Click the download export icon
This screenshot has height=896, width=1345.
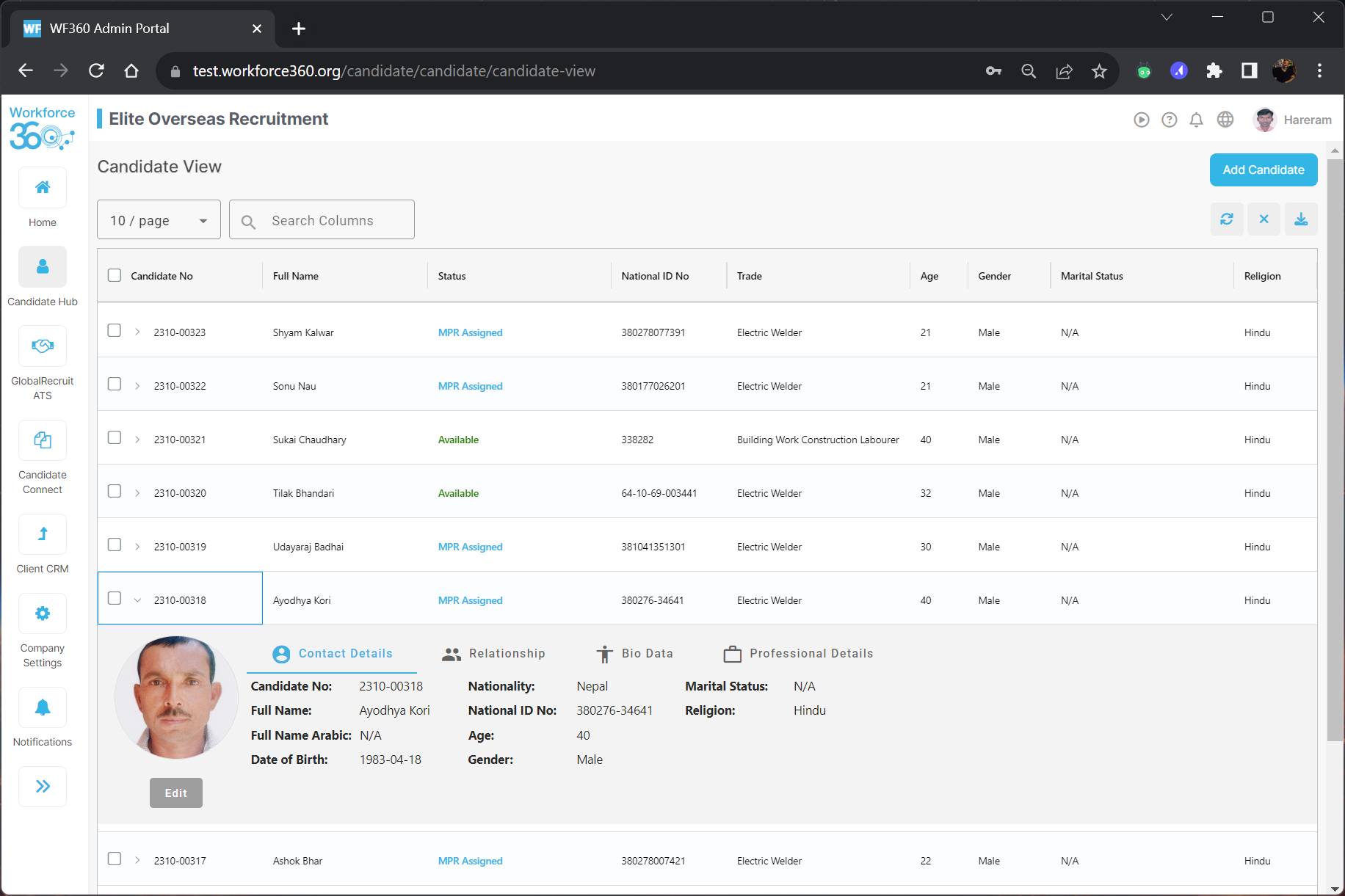[1301, 219]
